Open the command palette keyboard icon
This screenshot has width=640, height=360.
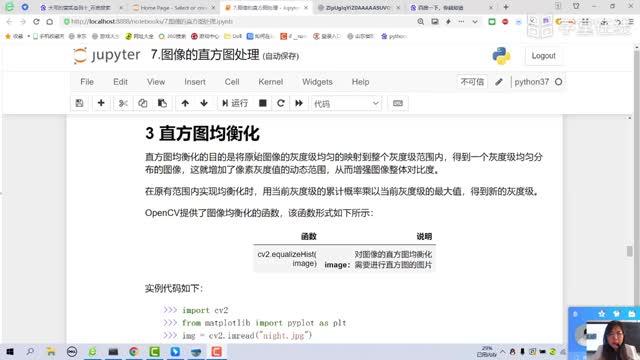(398, 103)
